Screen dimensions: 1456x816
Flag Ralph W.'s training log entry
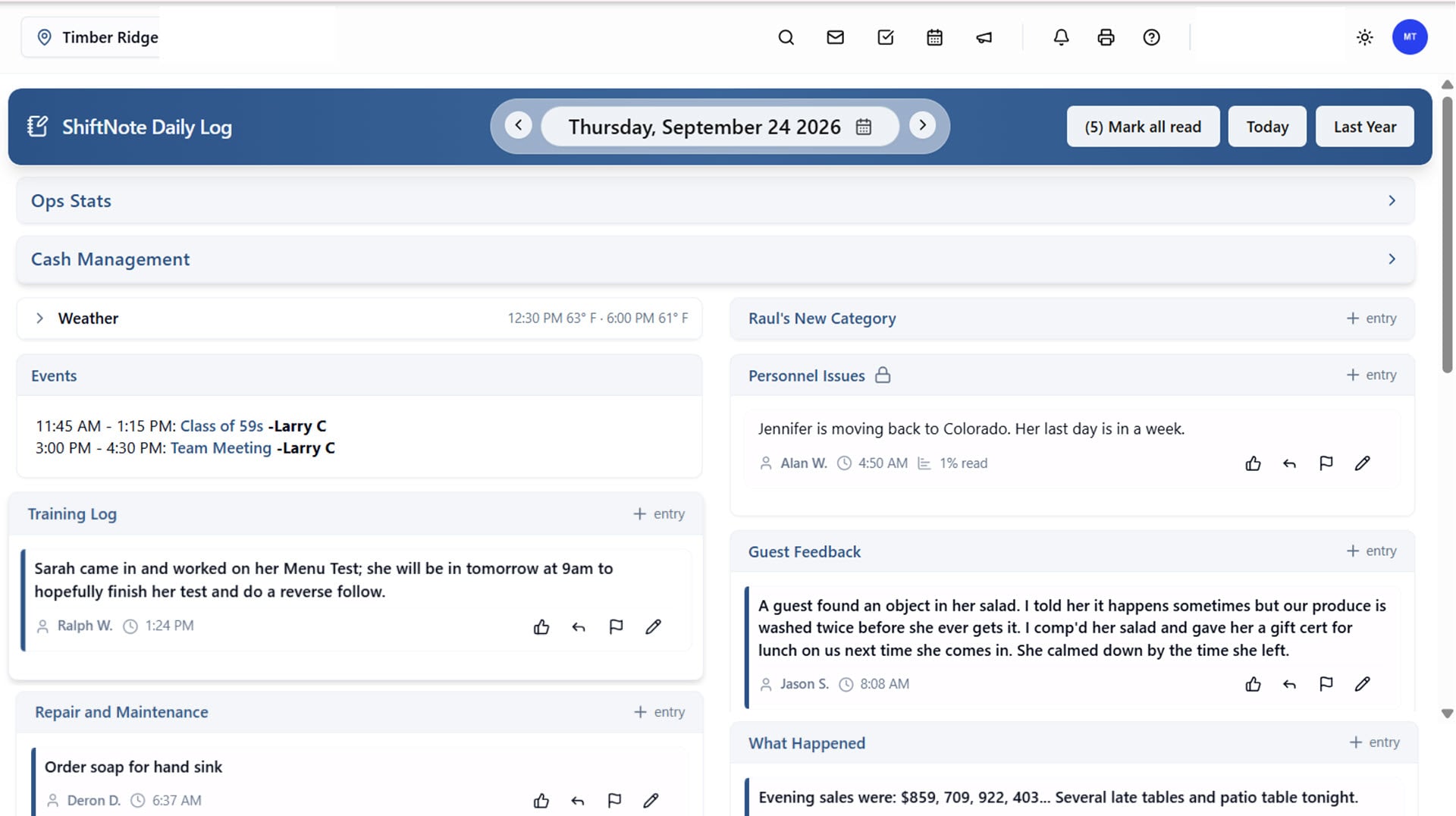616,626
